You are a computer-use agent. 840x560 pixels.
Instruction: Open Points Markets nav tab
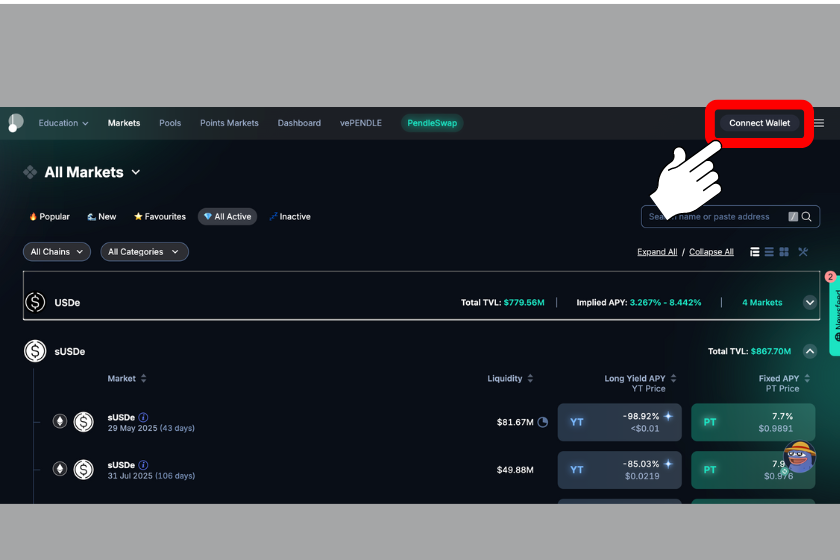click(x=229, y=123)
